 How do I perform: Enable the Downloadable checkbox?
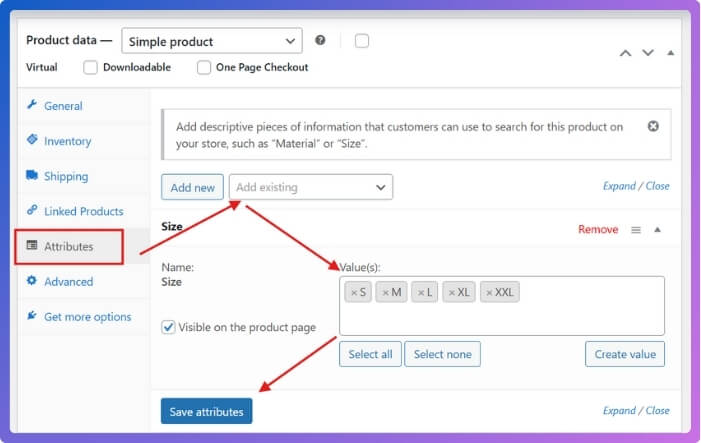pos(90,68)
